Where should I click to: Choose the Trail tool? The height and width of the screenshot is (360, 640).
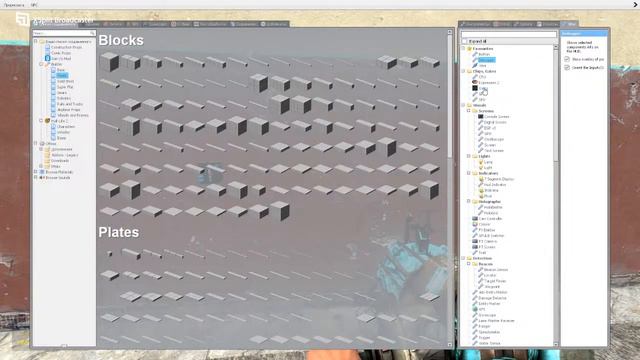coord(482,253)
